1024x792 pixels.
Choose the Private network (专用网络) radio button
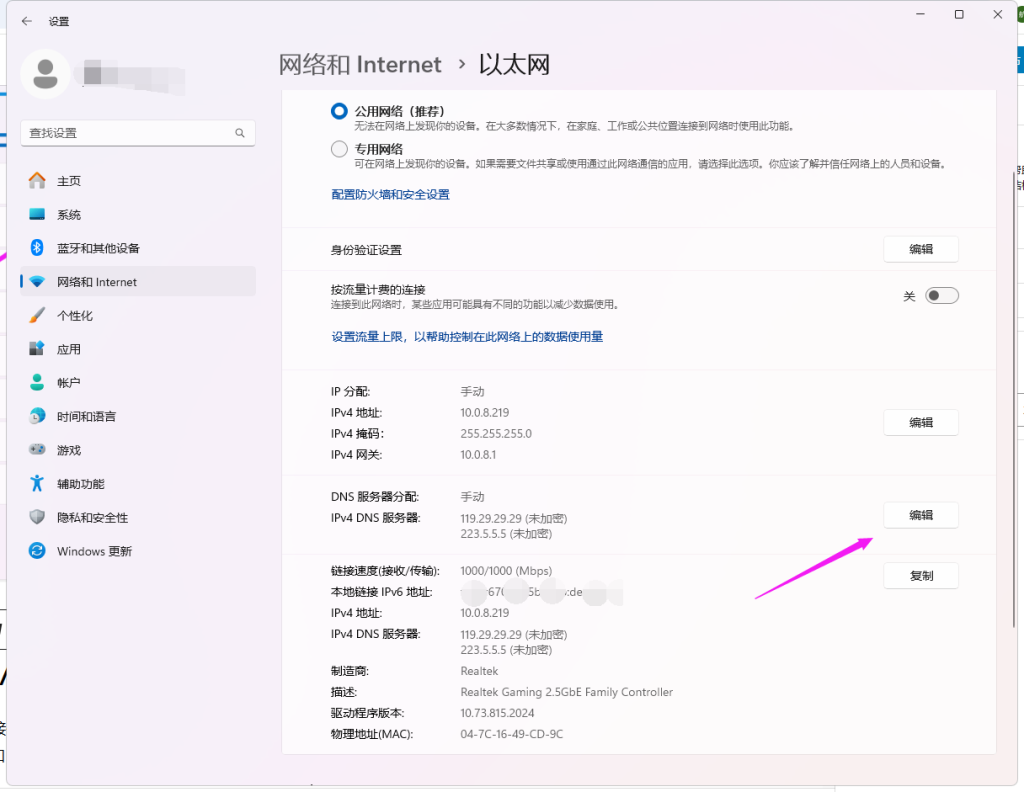pos(339,149)
